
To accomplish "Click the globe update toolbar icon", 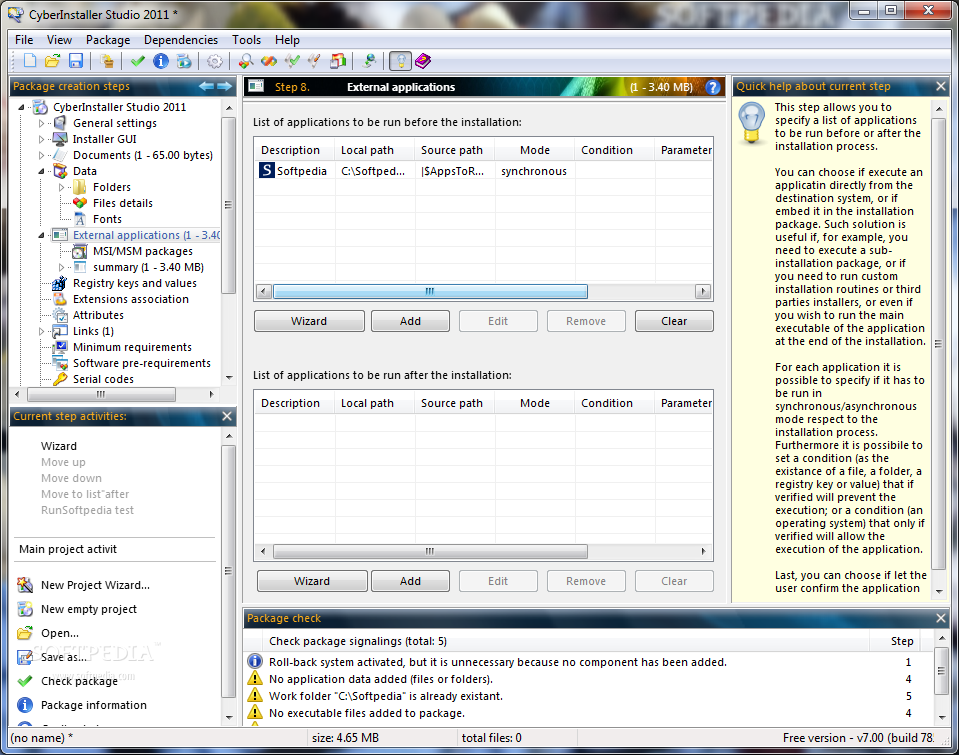I will pos(369,61).
